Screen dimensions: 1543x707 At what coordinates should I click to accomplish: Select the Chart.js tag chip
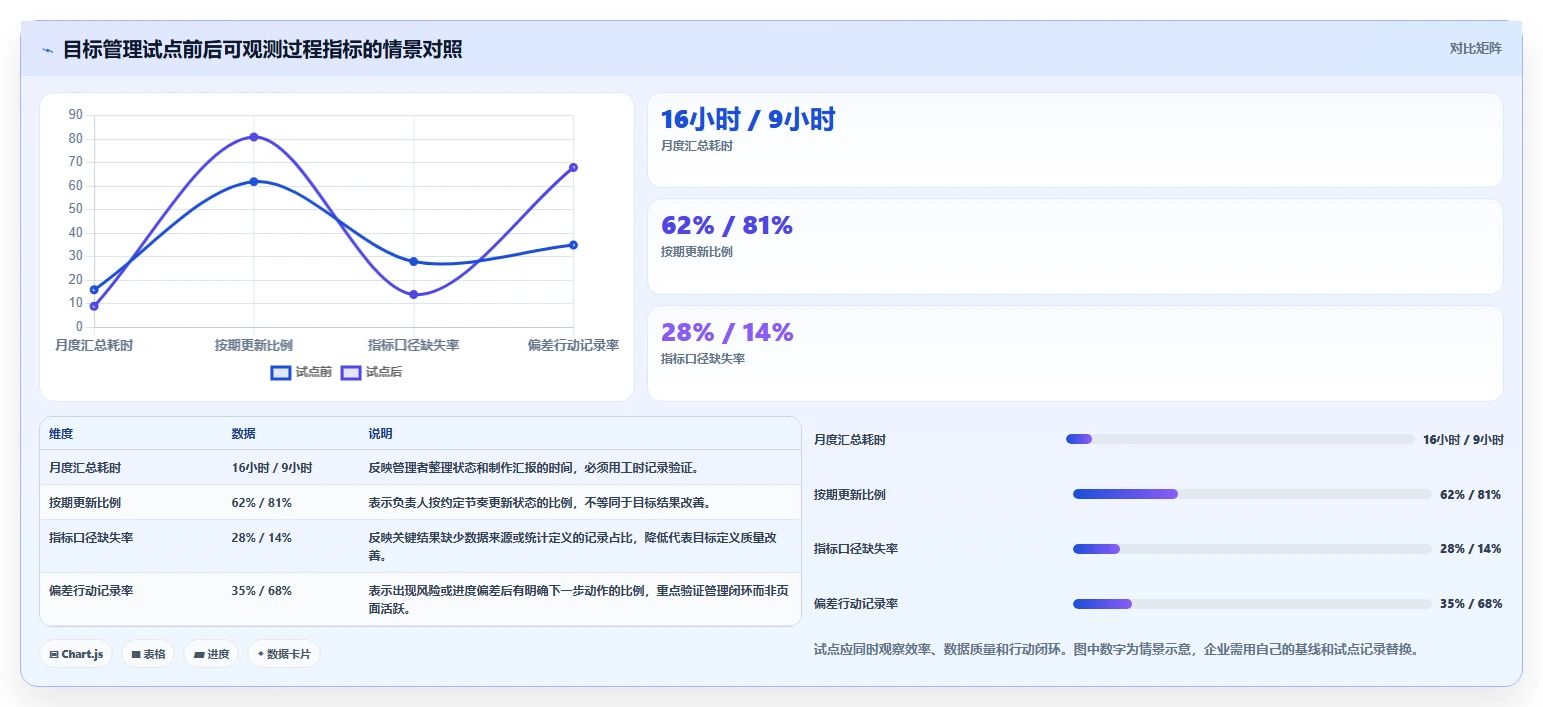pos(77,654)
